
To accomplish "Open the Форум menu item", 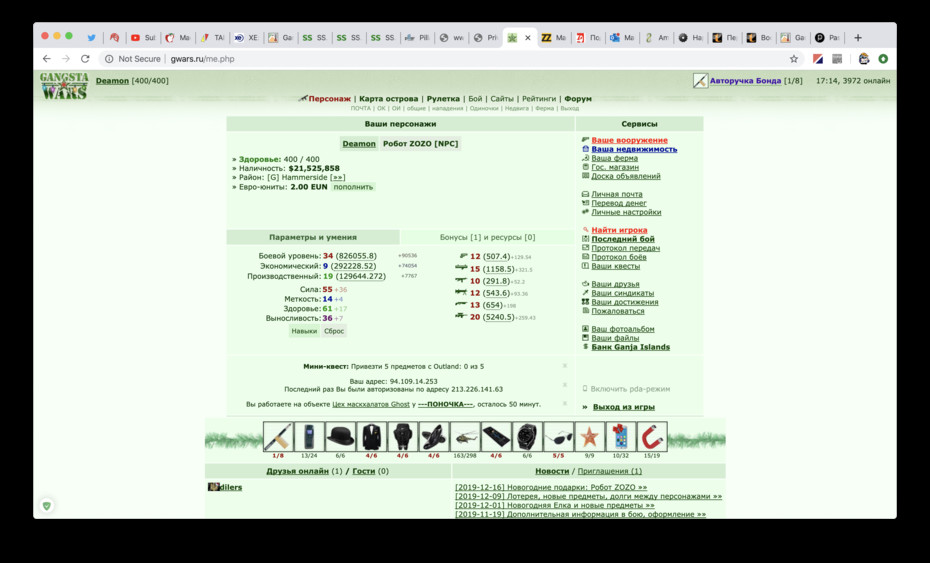I will click(578, 98).
